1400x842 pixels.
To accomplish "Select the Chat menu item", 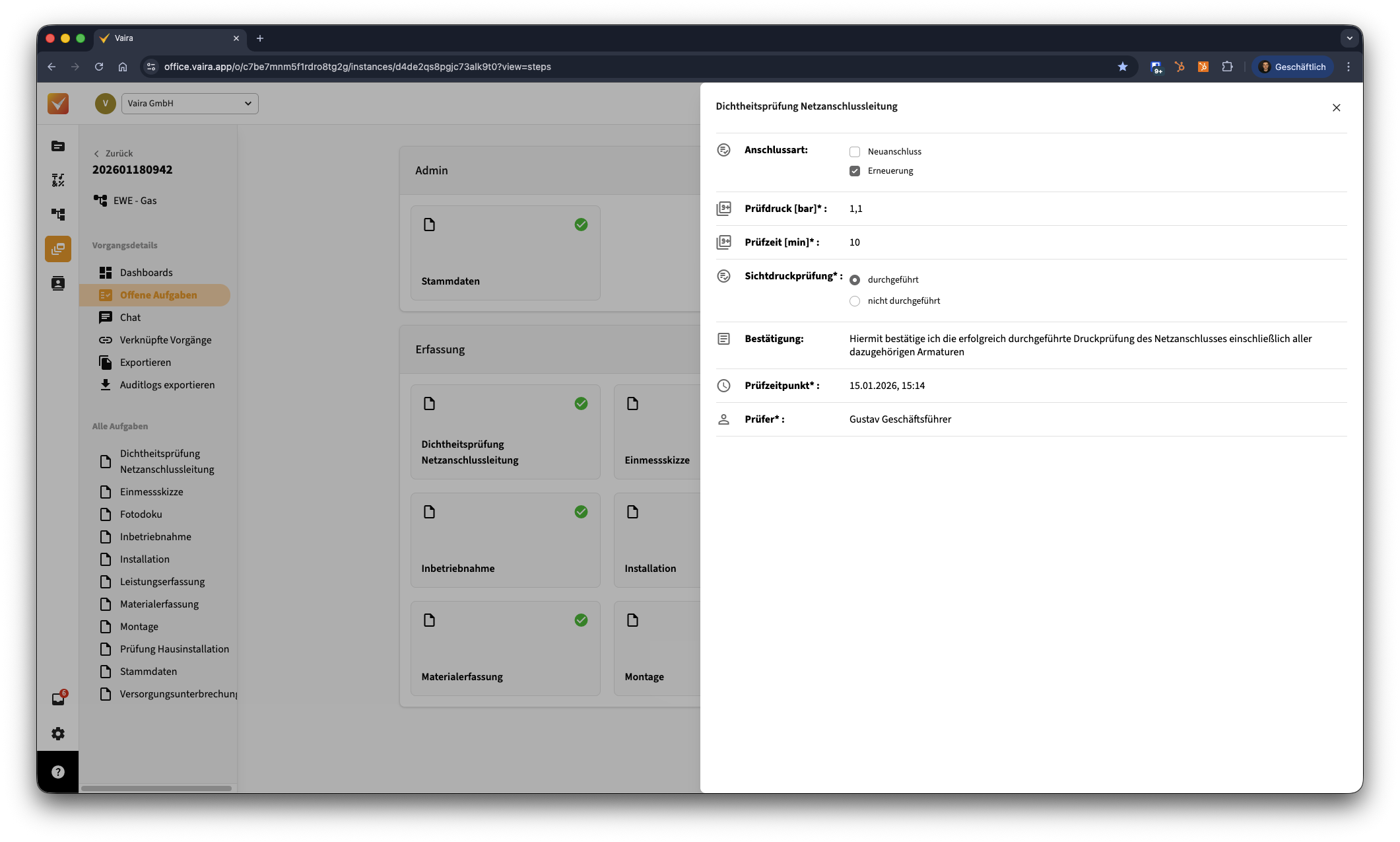I will point(130,318).
